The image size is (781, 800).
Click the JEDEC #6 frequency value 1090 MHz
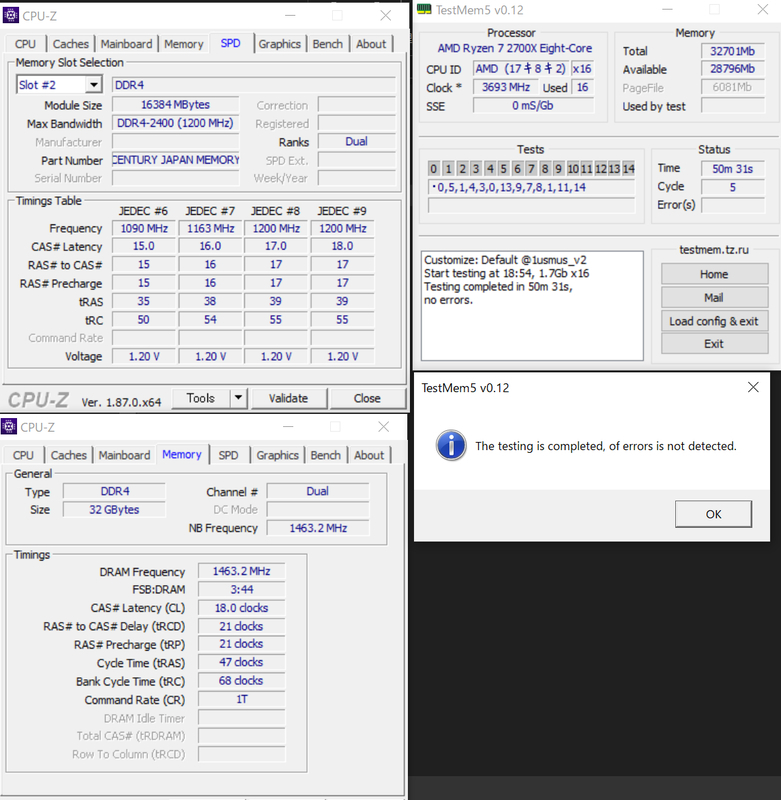click(144, 228)
